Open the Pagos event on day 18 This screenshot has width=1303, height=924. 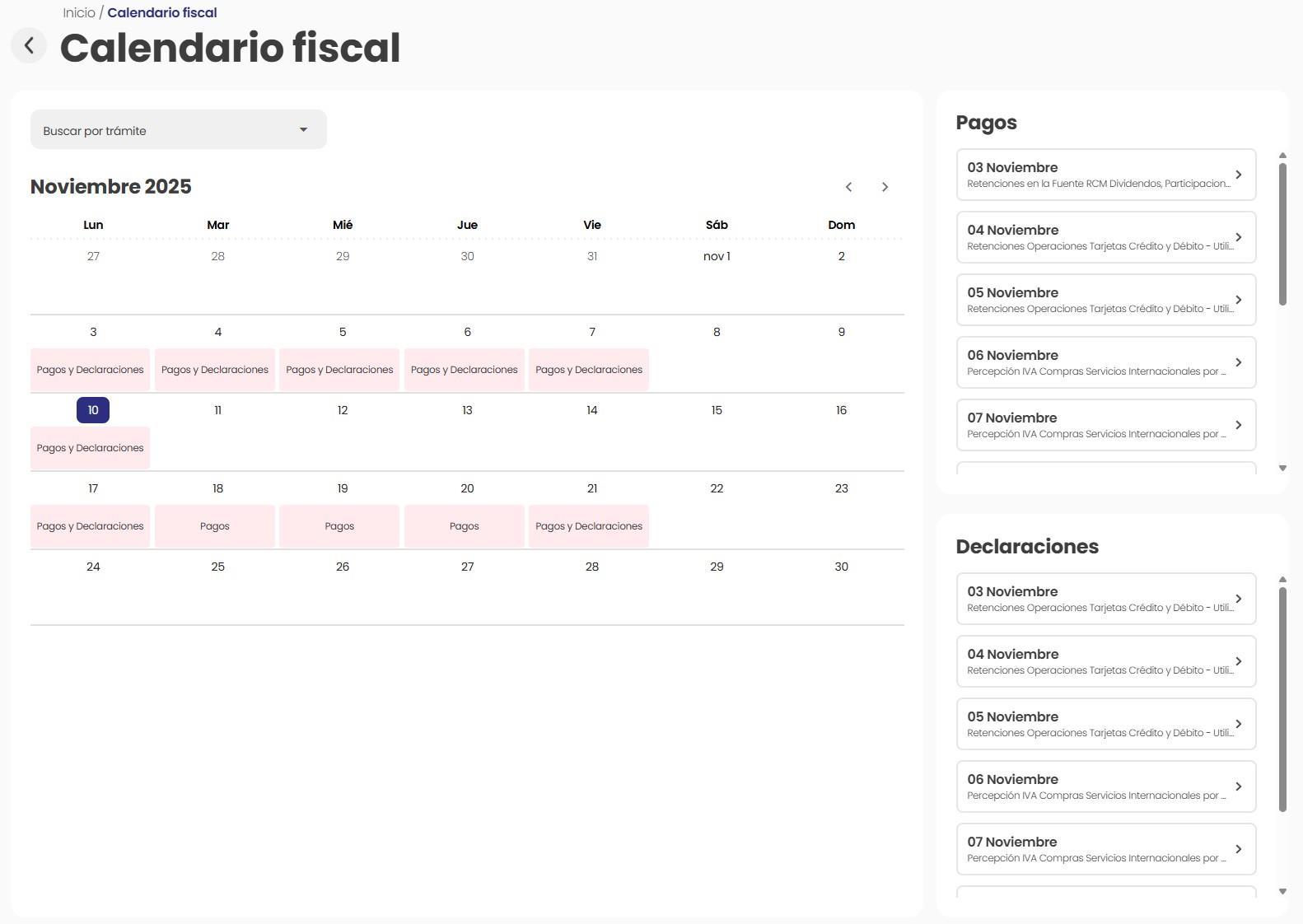point(215,526)
